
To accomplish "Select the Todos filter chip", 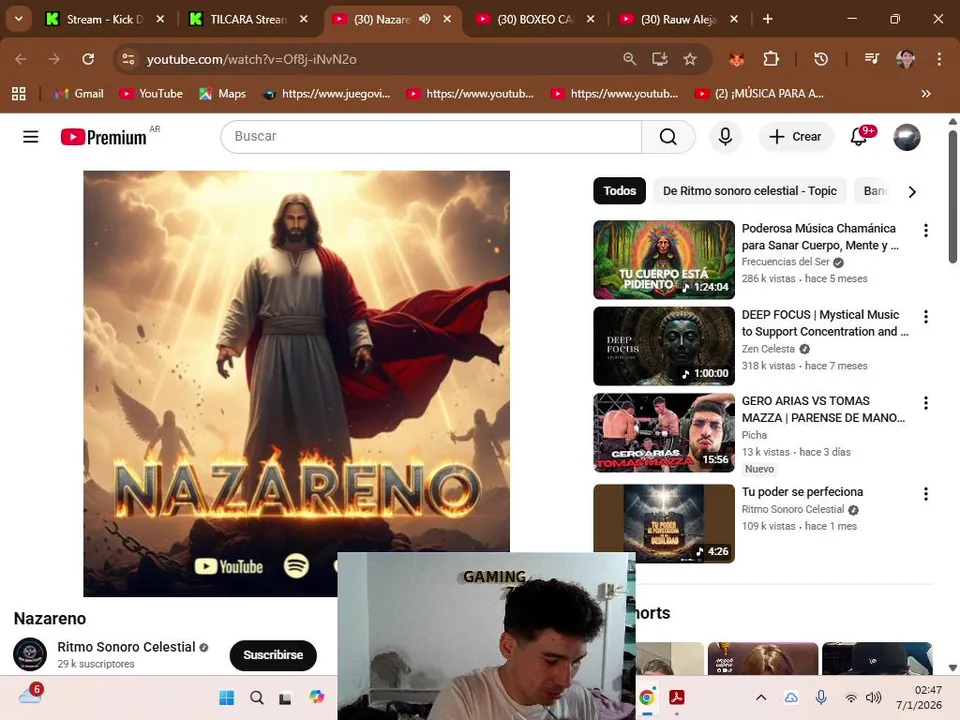I will point(620,191).
